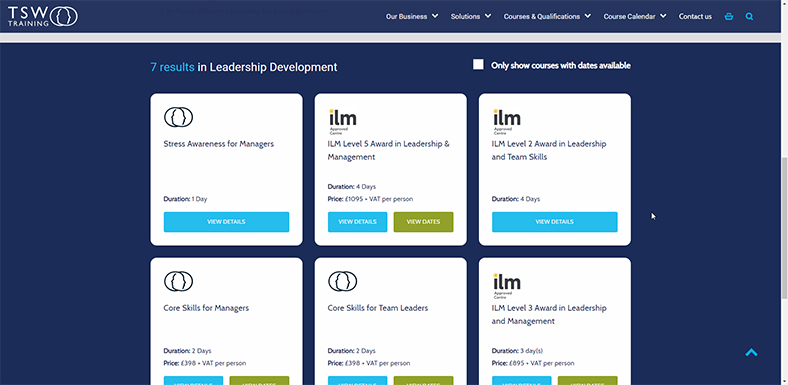788x385 pixels.
Task: Click 'Duration: 4 Days' on ILM Level 5 card
Action: [x=352, y=186]
